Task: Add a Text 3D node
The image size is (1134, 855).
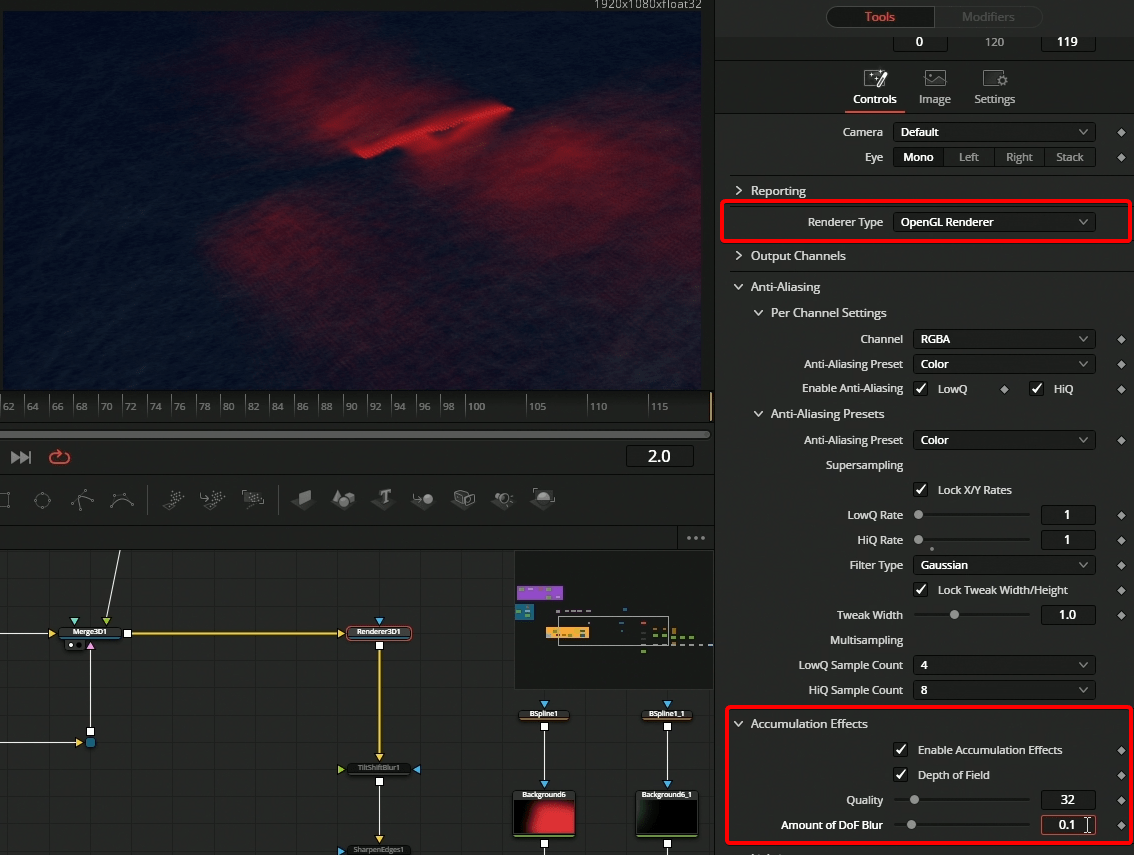Action: coord(383,498)
